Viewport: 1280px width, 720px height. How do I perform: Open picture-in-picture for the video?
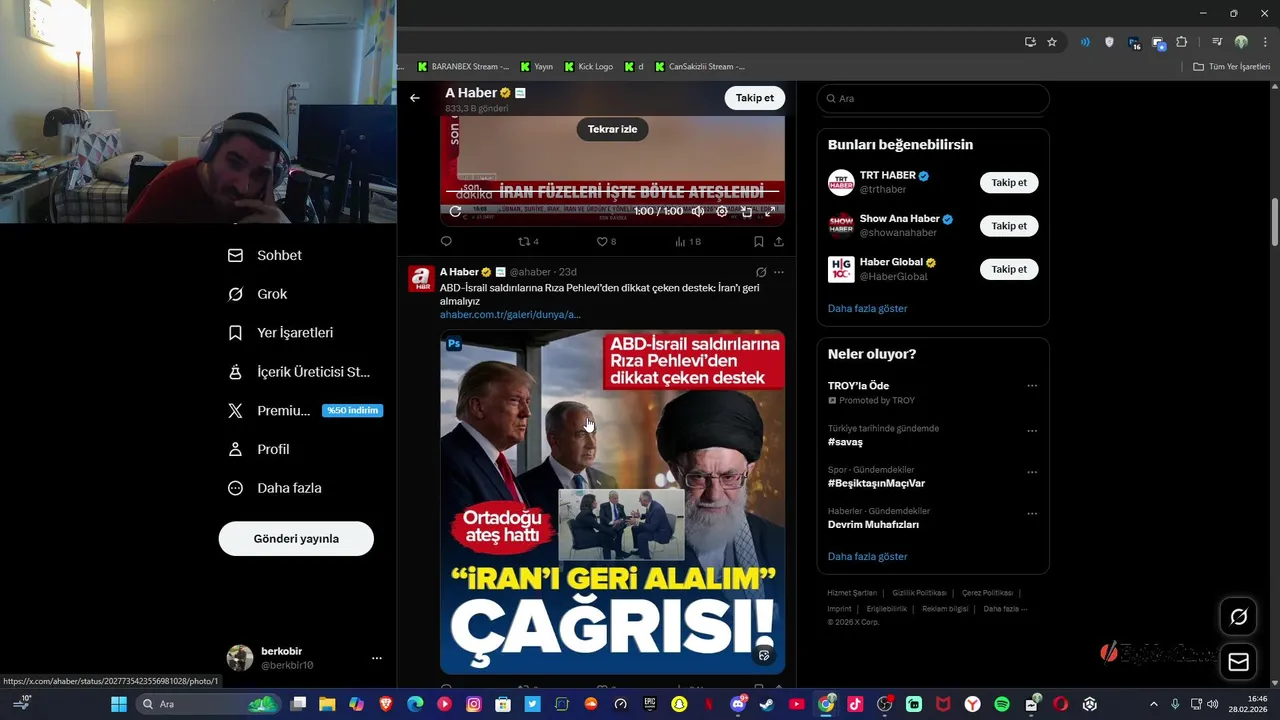click(746, 211)
